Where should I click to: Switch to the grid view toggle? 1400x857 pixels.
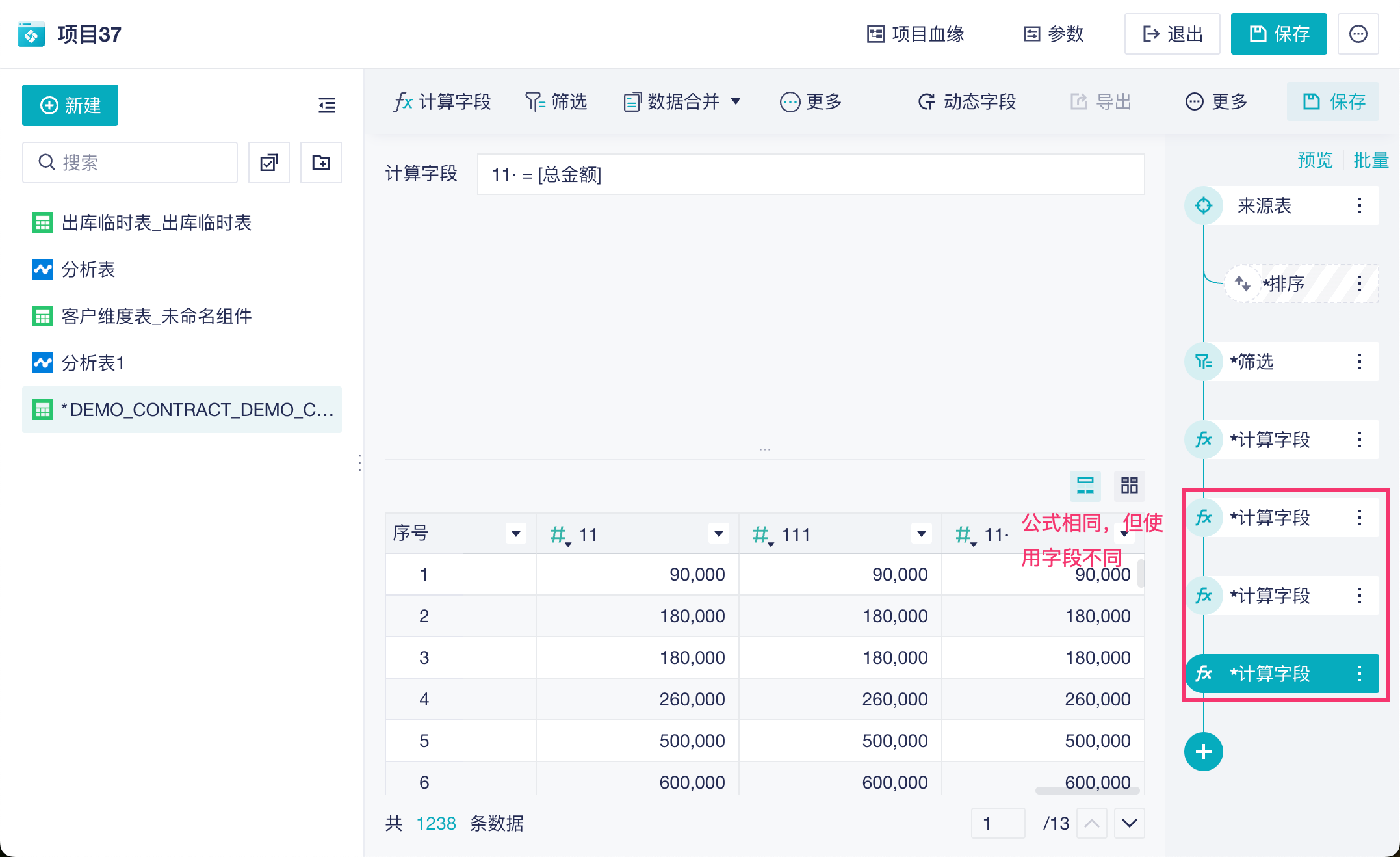[1129, 485]
